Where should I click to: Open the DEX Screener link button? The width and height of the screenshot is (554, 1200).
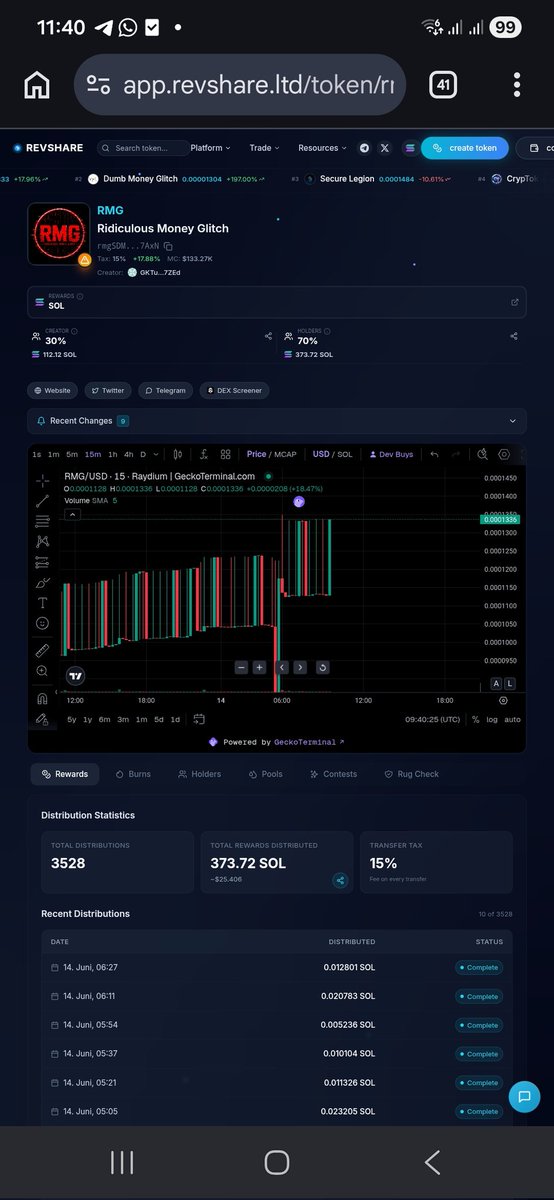pyautogui.click(x=235, y=390)
